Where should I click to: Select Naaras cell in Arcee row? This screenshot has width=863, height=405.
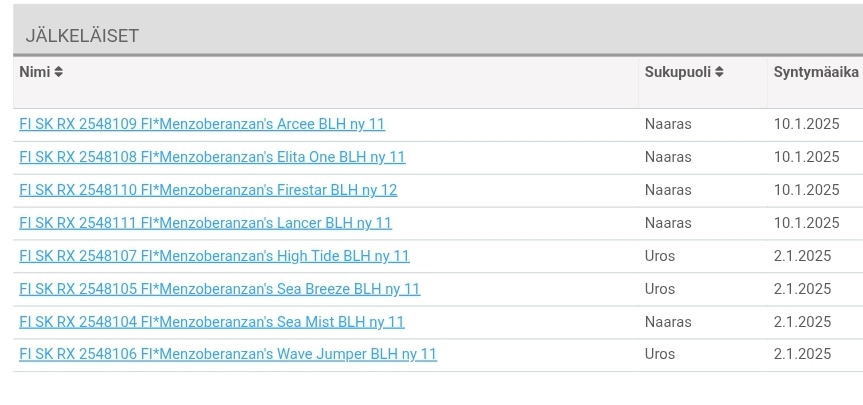668,124
